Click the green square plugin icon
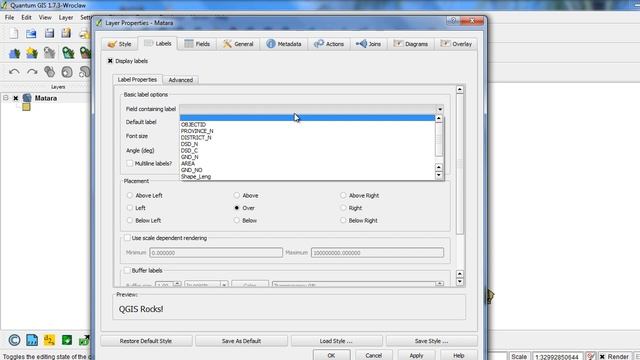The height and width of the screenshot is (360, 640). point(67,340)
